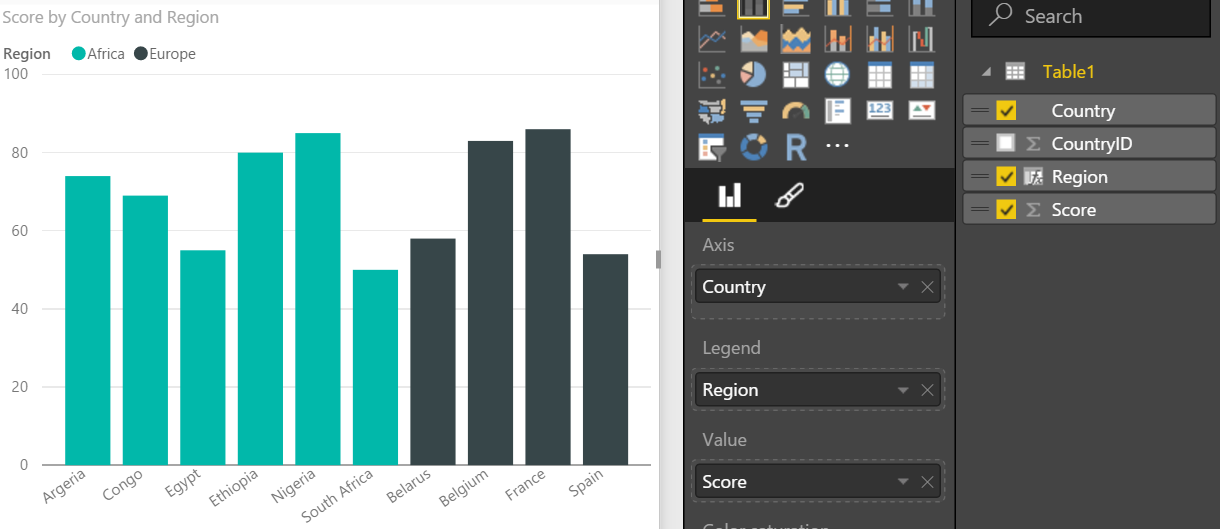
Task: Click the highlighted Stacked column chart icon
Action: (x=753, y=8)
